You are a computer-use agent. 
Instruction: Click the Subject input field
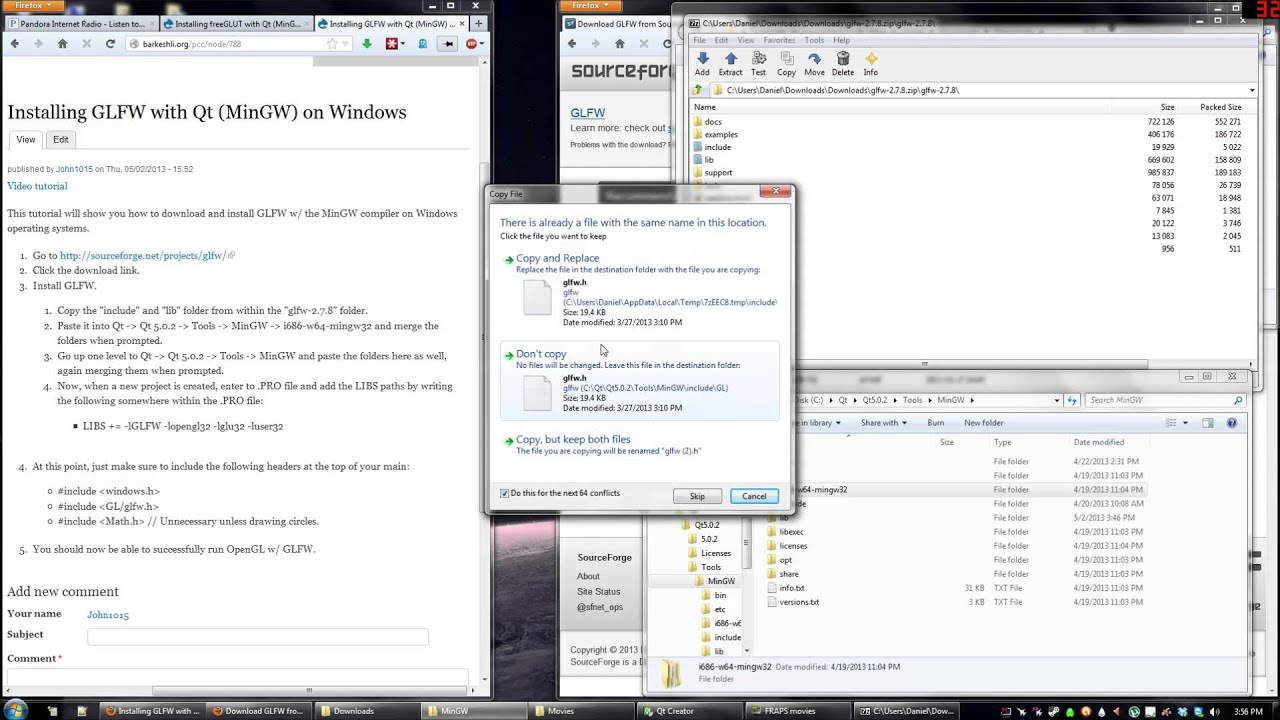point(257,637)
